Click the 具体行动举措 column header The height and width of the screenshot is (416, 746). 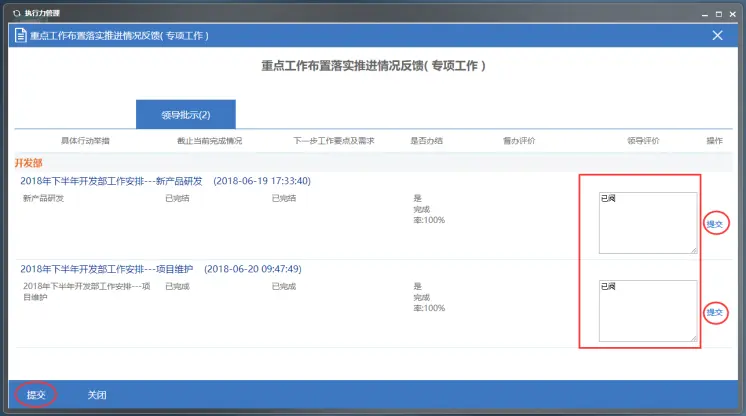85,140
